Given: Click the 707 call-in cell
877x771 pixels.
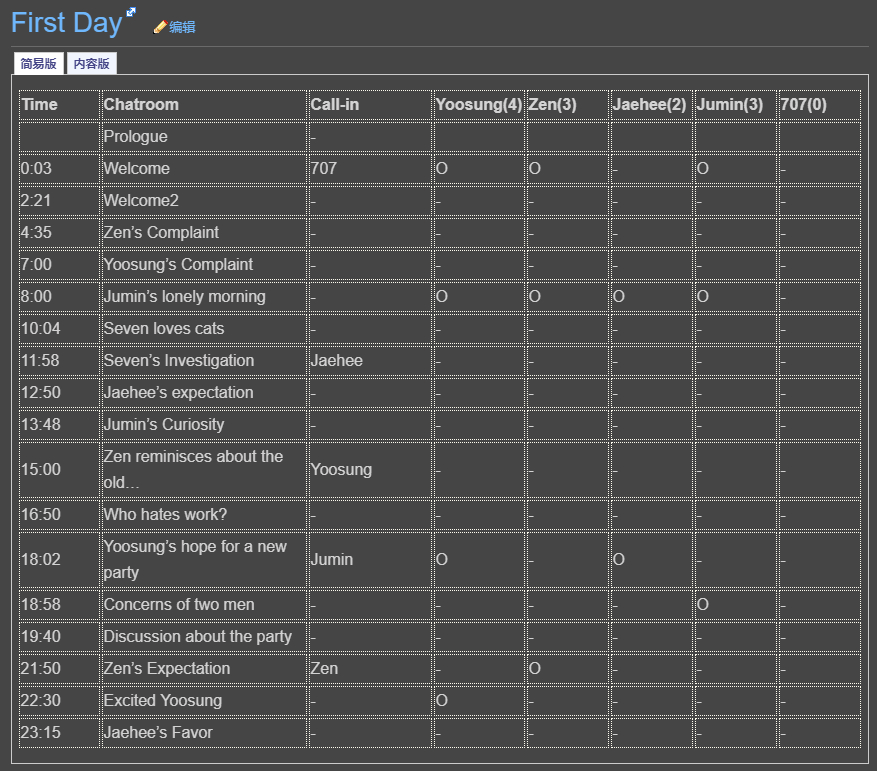Looking at the screenshot, I should [x=370, y=168].
